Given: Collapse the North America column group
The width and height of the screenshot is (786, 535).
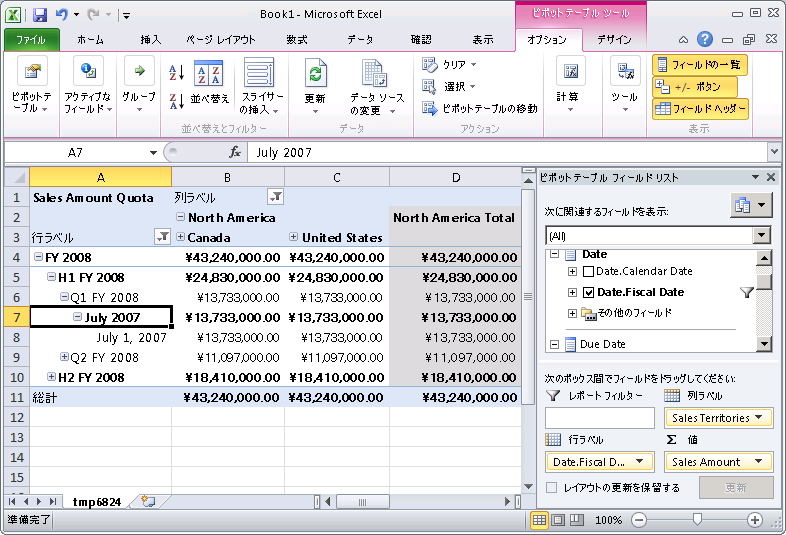Looking at the screenshot, I should pos(180,217).
